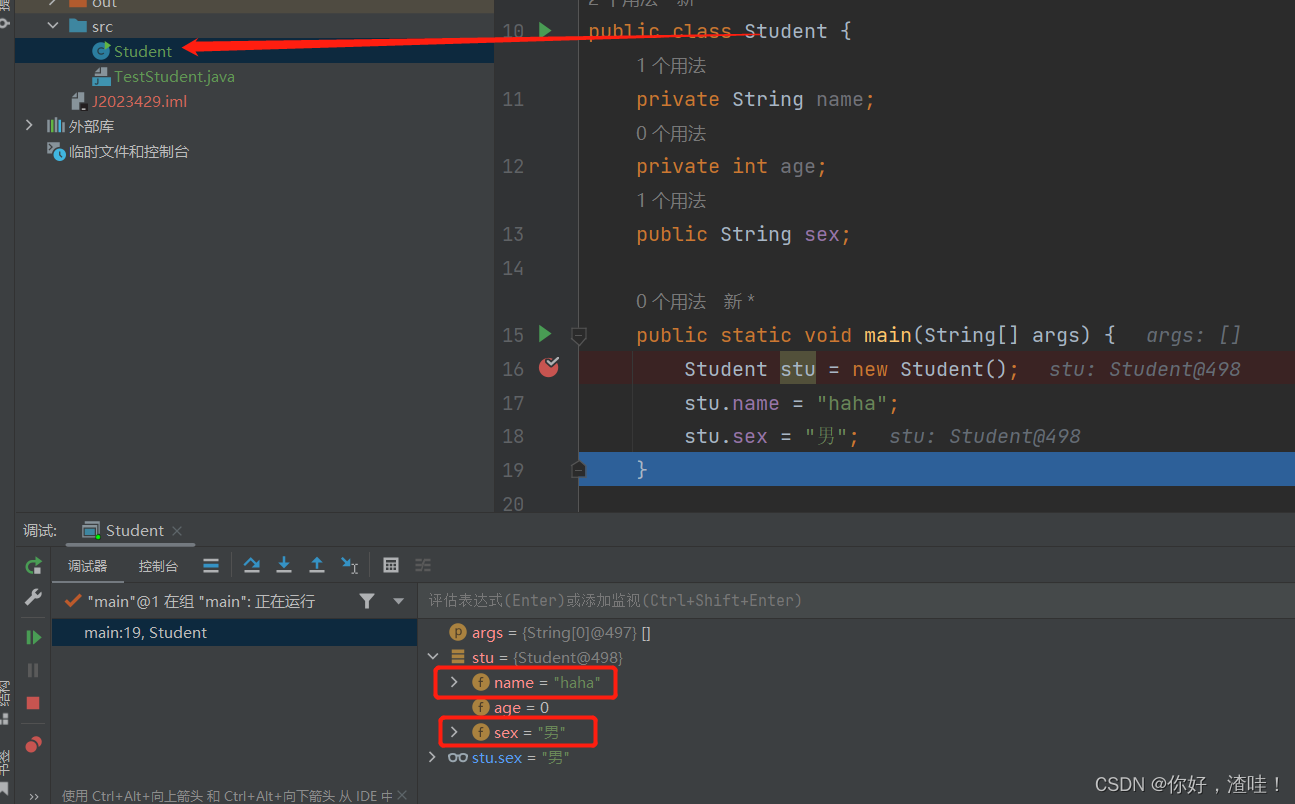
Task: Place cursor on "haha" string literal
Action: pyautogui.click(x=852, y=403)
